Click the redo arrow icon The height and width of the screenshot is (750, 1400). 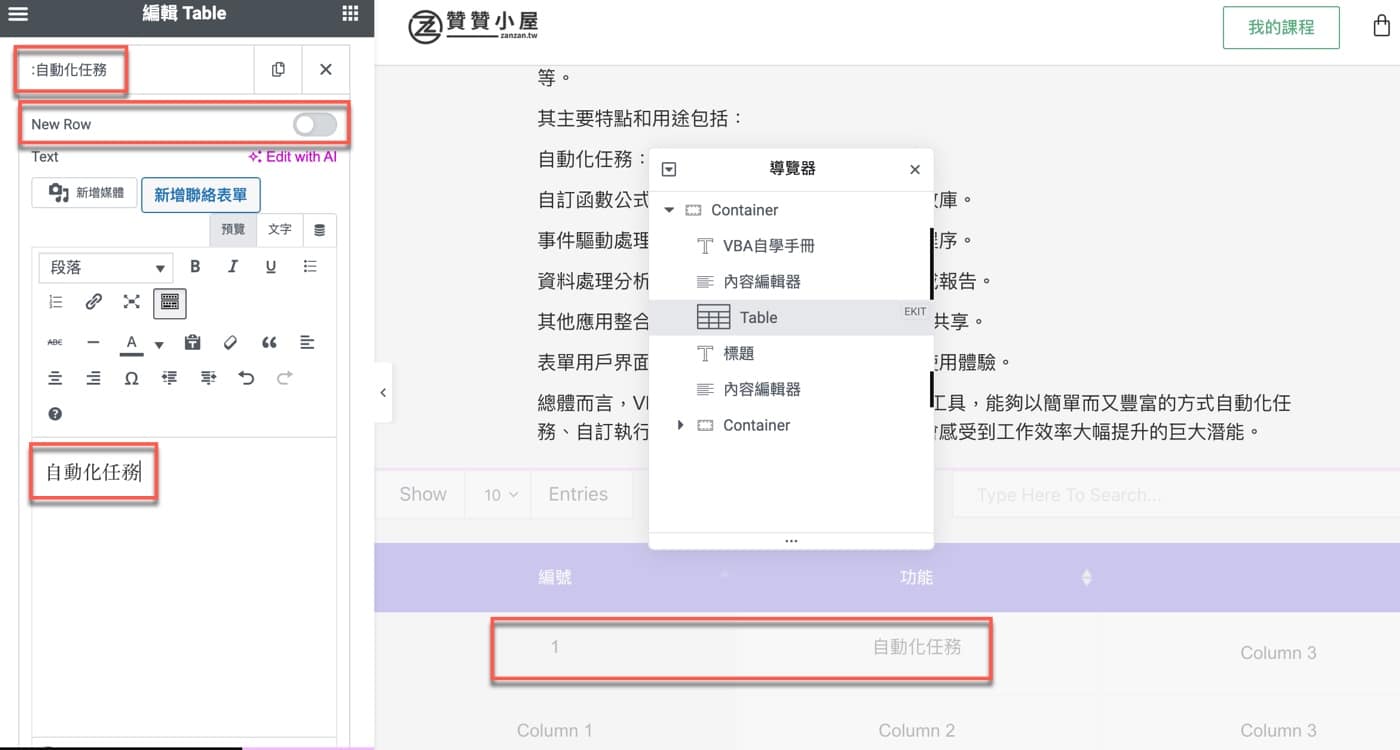[x=284, y=378]
